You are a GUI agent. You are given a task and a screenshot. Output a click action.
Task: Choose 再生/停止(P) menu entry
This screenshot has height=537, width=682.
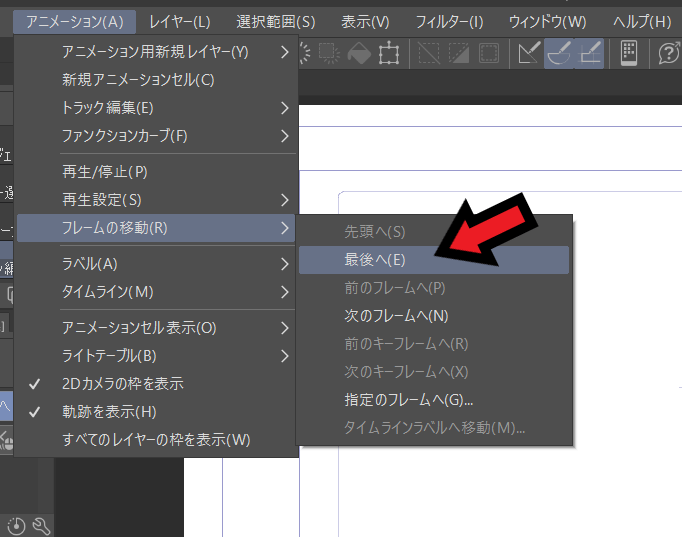point(156,172)
